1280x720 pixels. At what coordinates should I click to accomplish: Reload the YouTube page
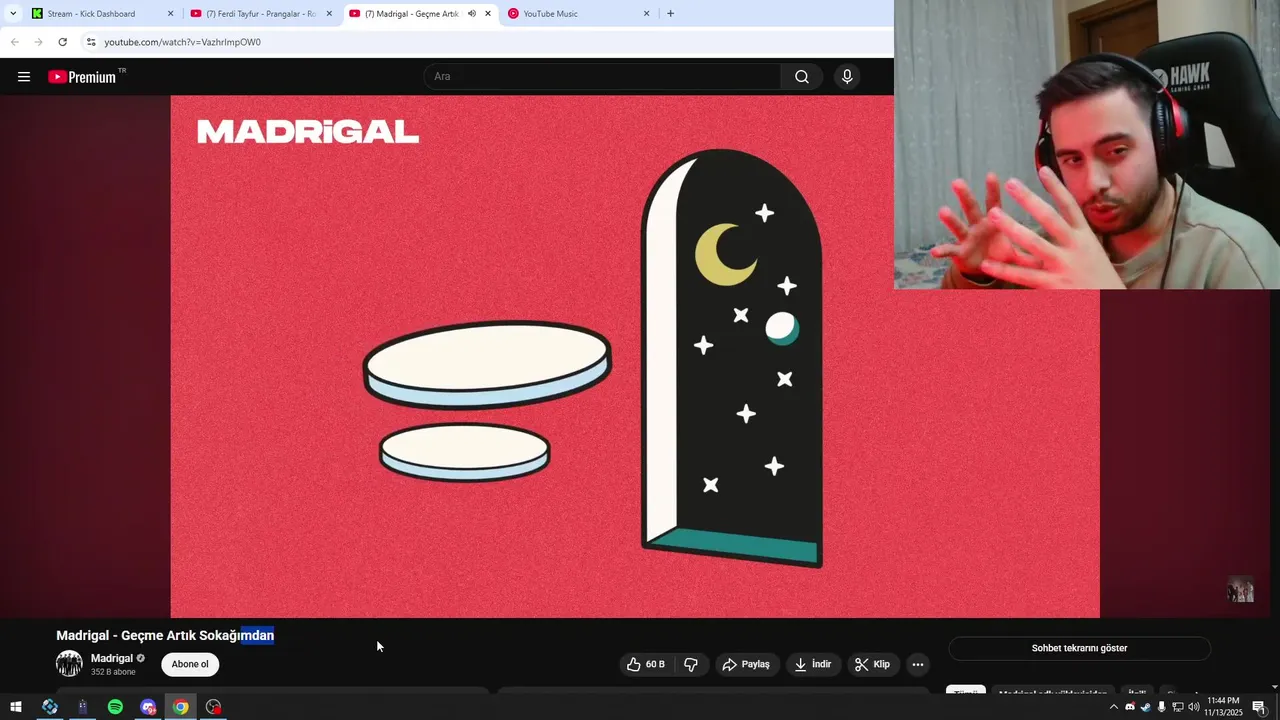point(62,42)
